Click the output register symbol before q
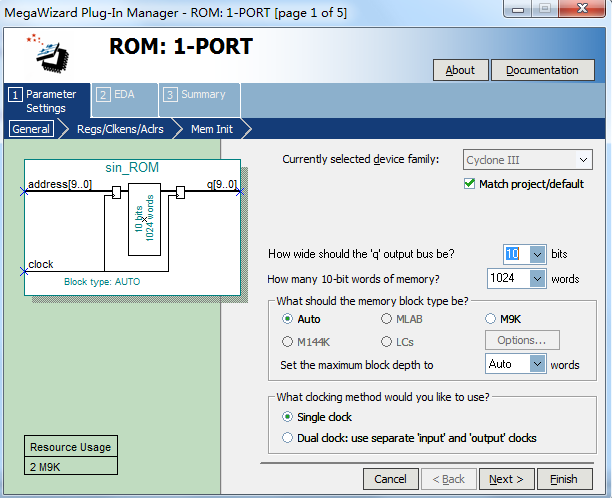Screen dimensions: 612x498 (x=180, y=192)
